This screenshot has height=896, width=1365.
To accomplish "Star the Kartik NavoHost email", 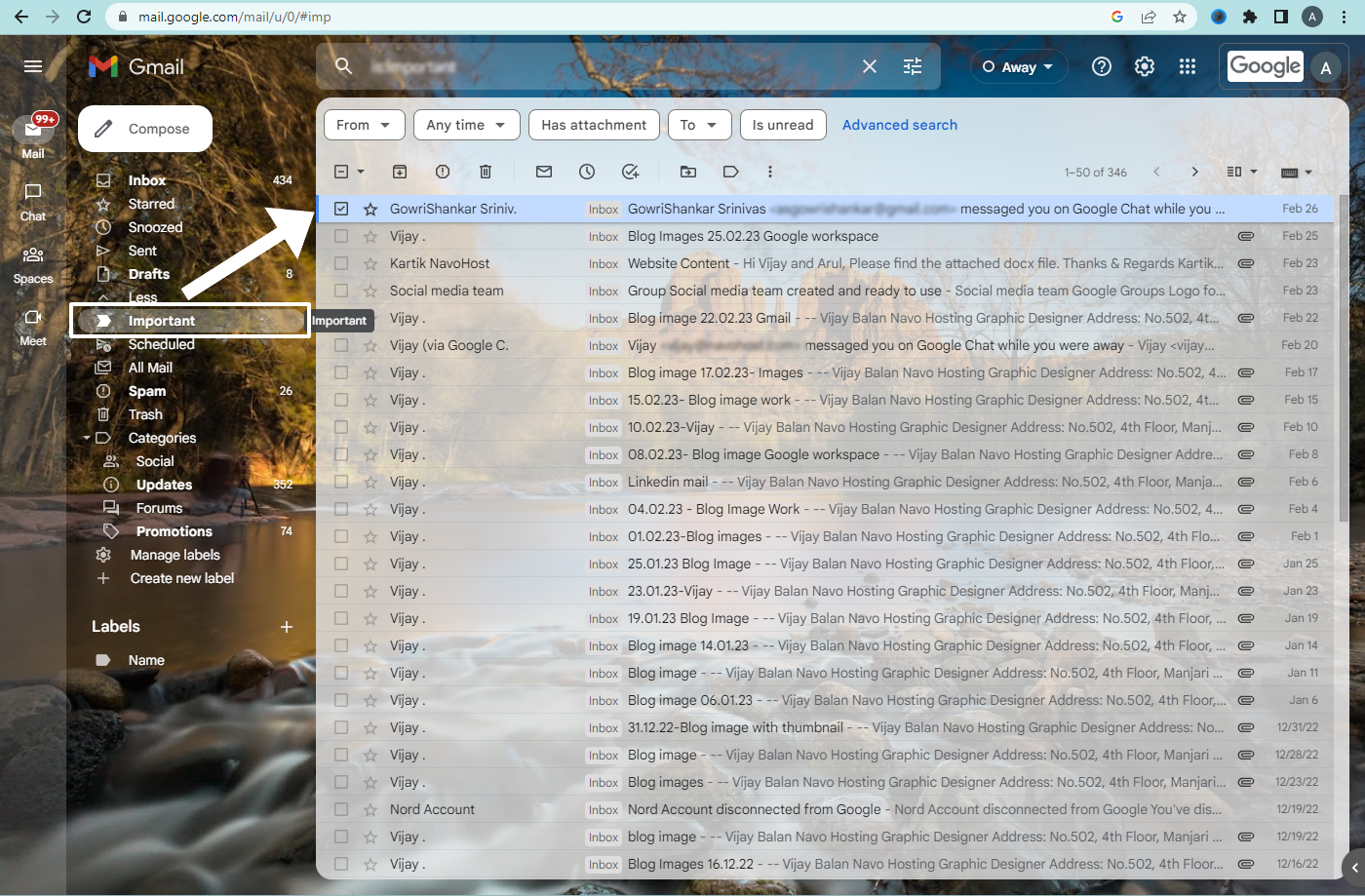I will tap(370, 263).
